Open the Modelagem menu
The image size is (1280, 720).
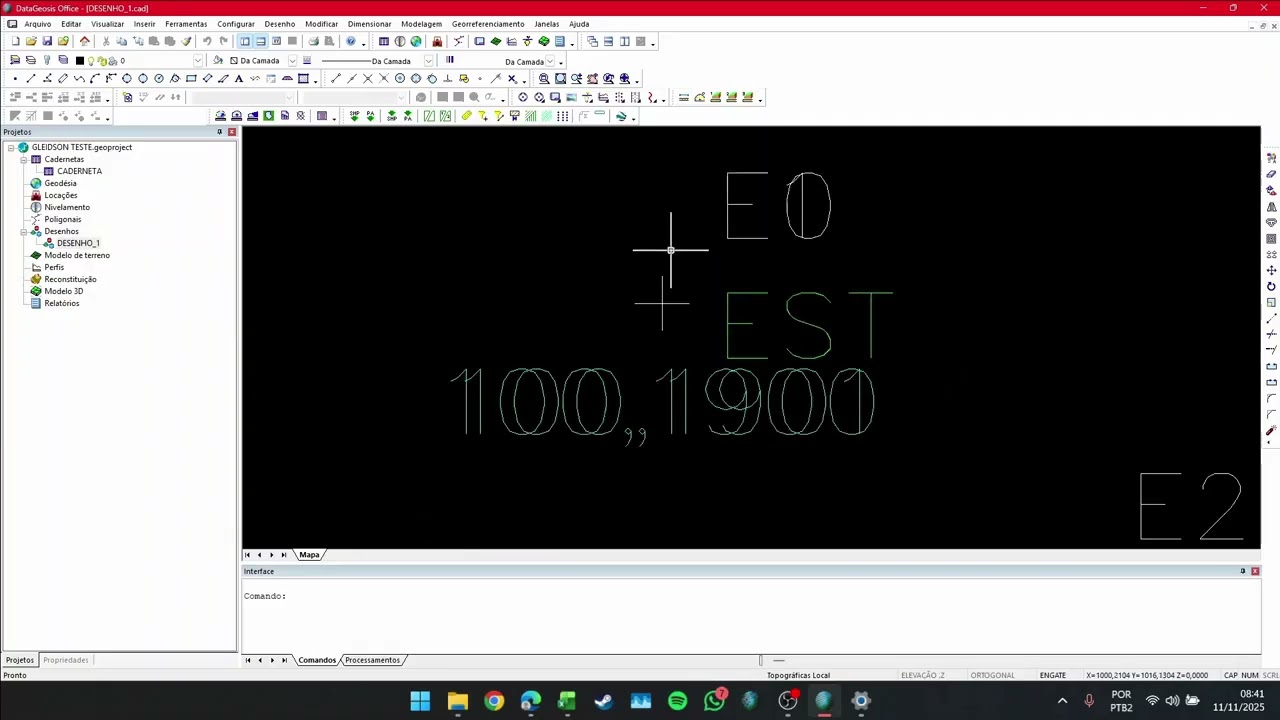421,24
